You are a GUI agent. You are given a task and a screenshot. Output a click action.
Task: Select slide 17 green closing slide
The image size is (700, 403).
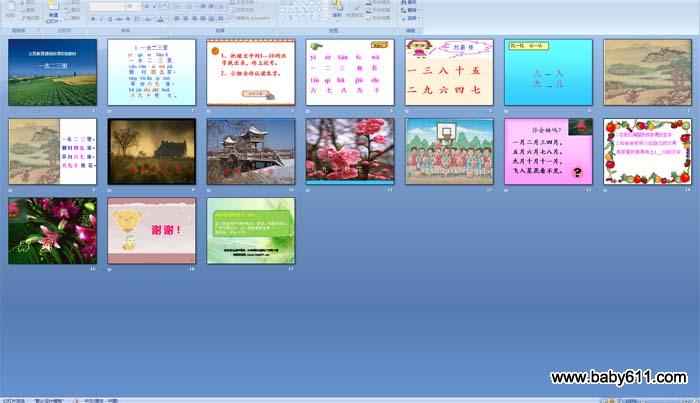click(251, 231)
